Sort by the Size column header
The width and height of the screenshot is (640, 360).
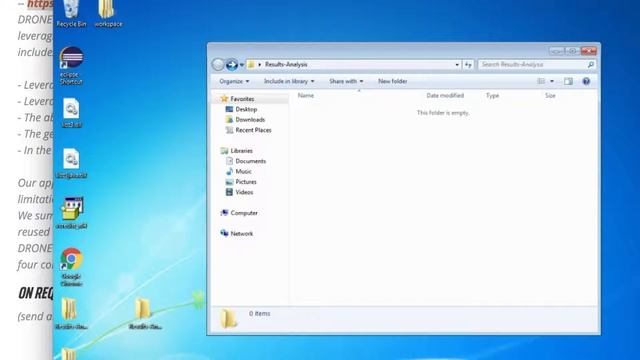click(550, 96)
